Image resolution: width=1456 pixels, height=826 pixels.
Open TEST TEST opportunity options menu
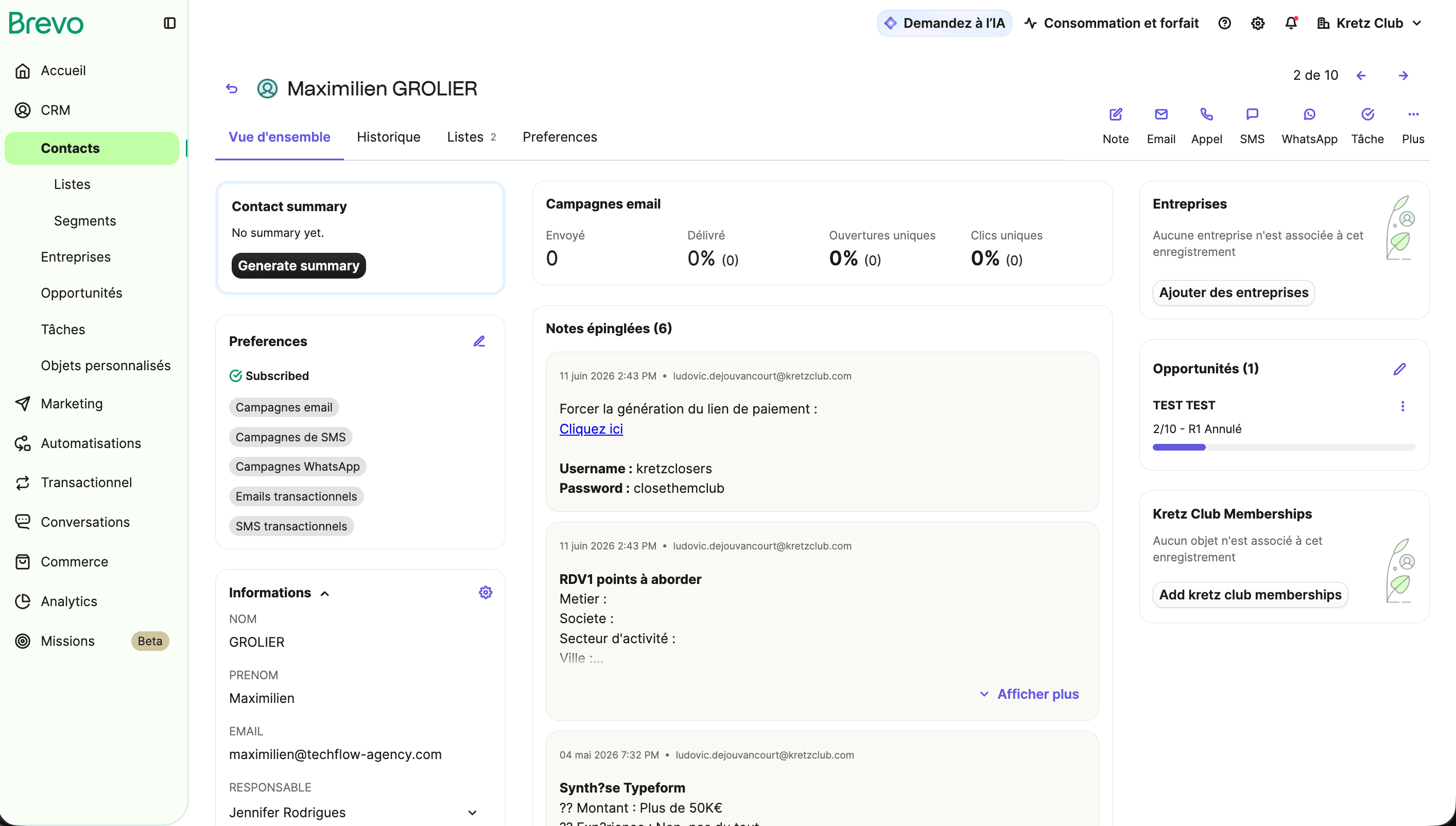(x=1402, y=406)
